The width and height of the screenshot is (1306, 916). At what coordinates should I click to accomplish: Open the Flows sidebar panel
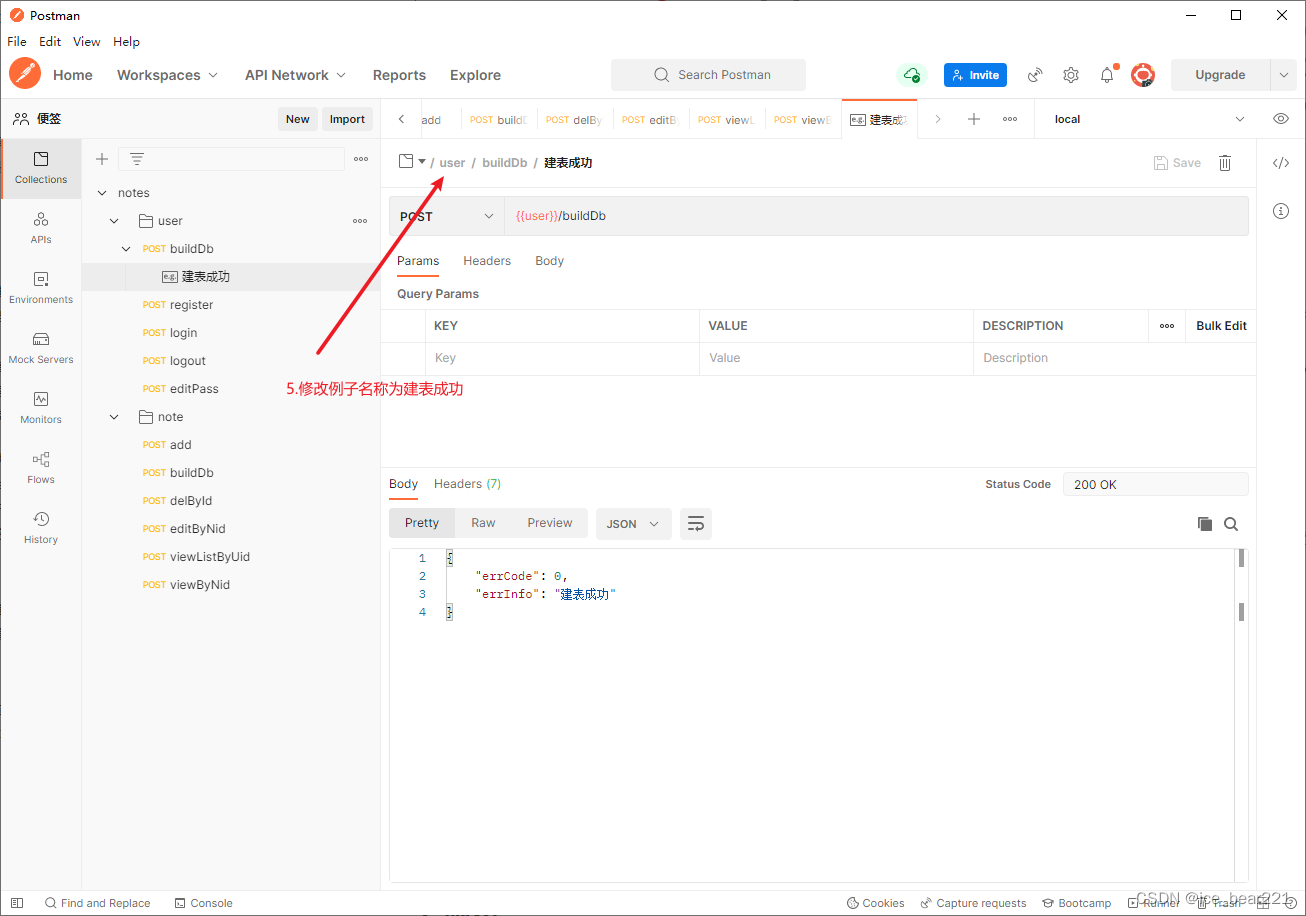[41, 468]
